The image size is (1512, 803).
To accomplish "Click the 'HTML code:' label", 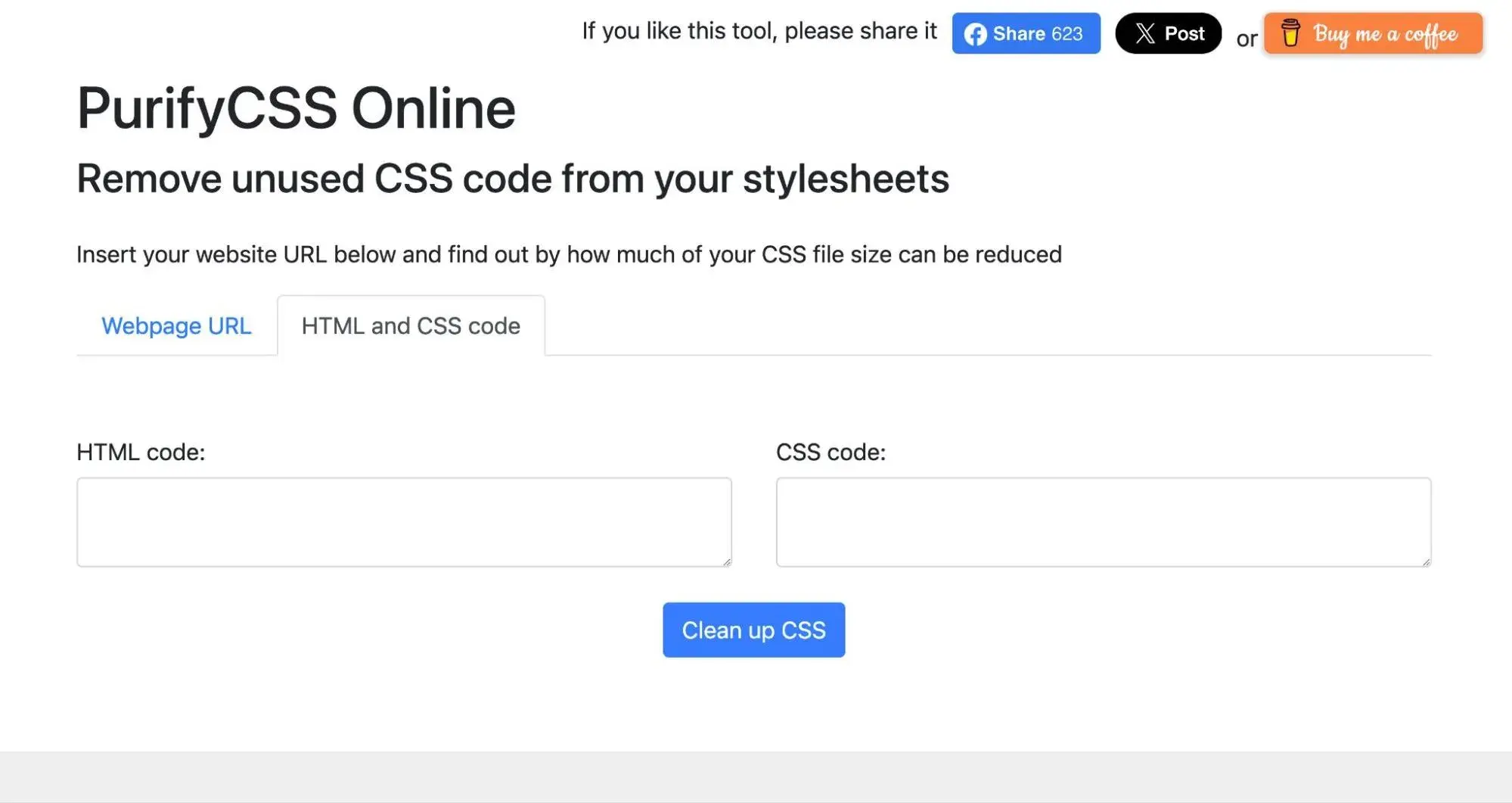I will click(x=141, y=452).
